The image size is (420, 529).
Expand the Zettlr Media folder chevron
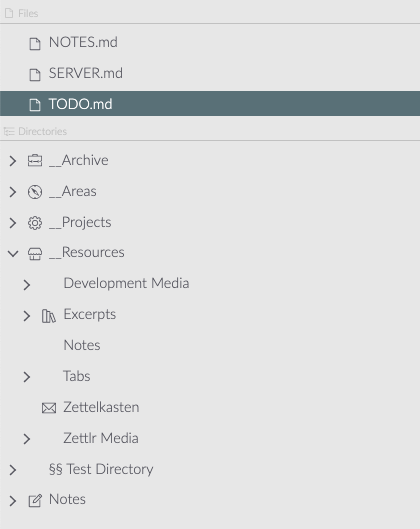(27, 439)
